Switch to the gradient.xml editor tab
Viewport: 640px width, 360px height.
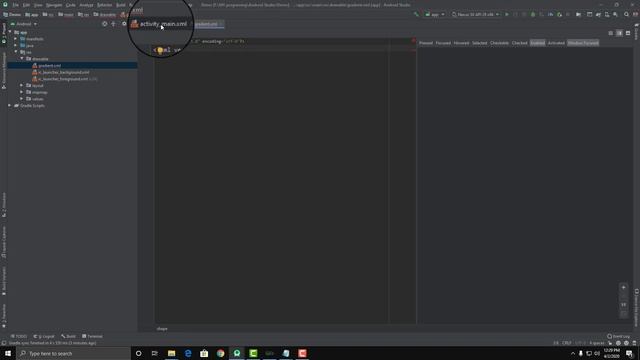(209, 24)
